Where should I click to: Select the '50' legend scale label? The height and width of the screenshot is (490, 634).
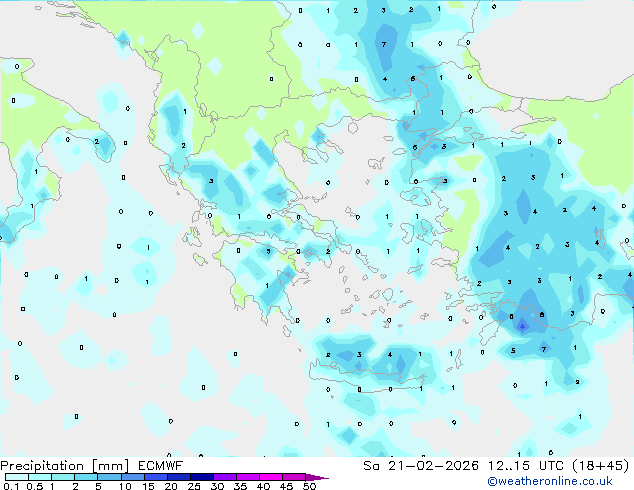309,486
